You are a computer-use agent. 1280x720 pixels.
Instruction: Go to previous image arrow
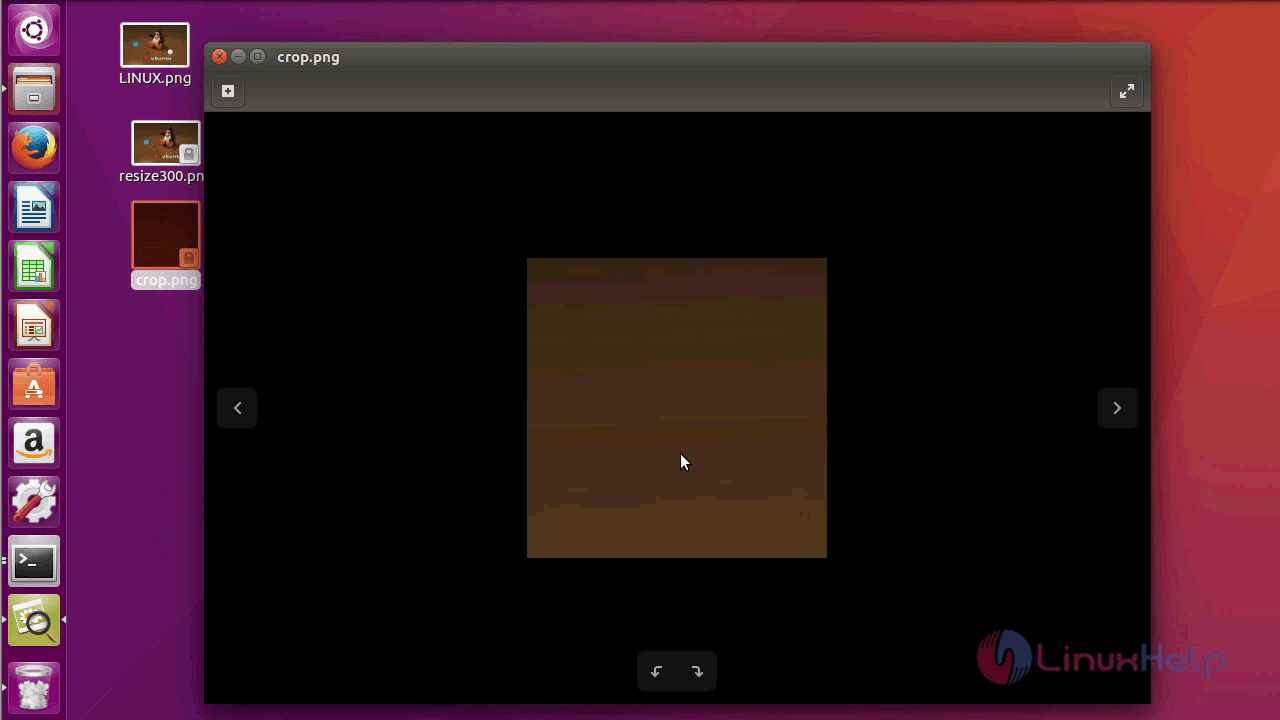pyautogui.click(x=237, y=408)
